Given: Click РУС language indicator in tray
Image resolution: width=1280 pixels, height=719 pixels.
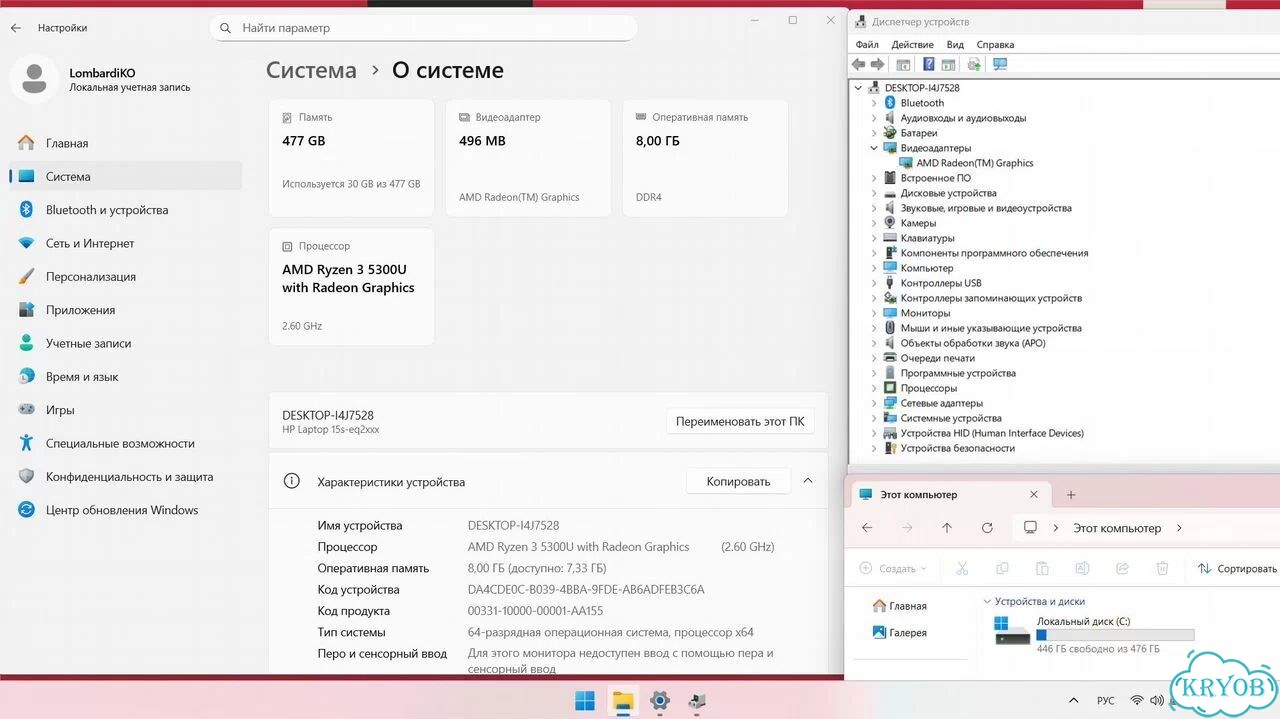Looking at the screenshot, I should pyautogui.click(x=1106, y=701).
